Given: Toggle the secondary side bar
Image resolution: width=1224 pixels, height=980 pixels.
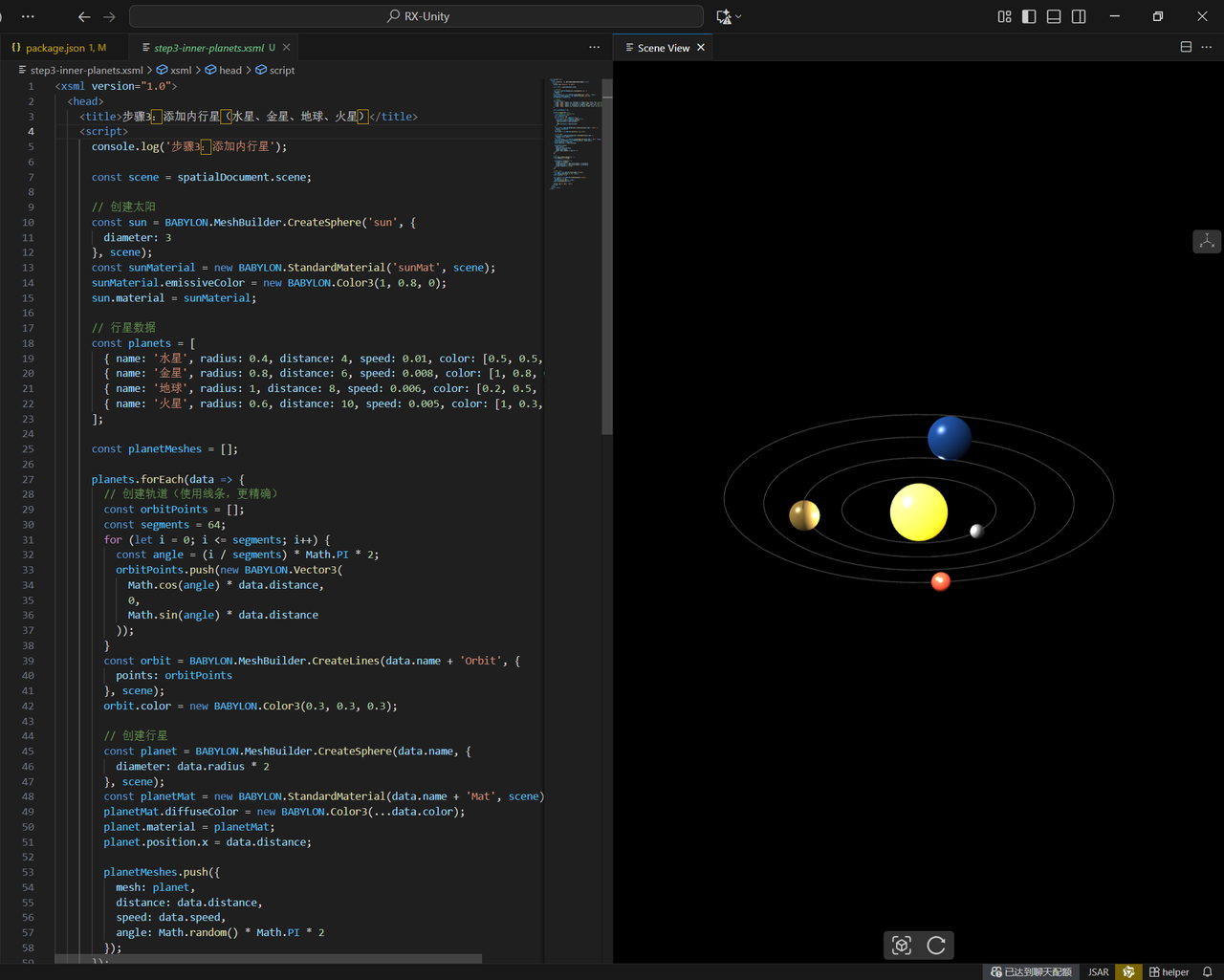Looking at the screenshot, I should tap(1079, 16).
